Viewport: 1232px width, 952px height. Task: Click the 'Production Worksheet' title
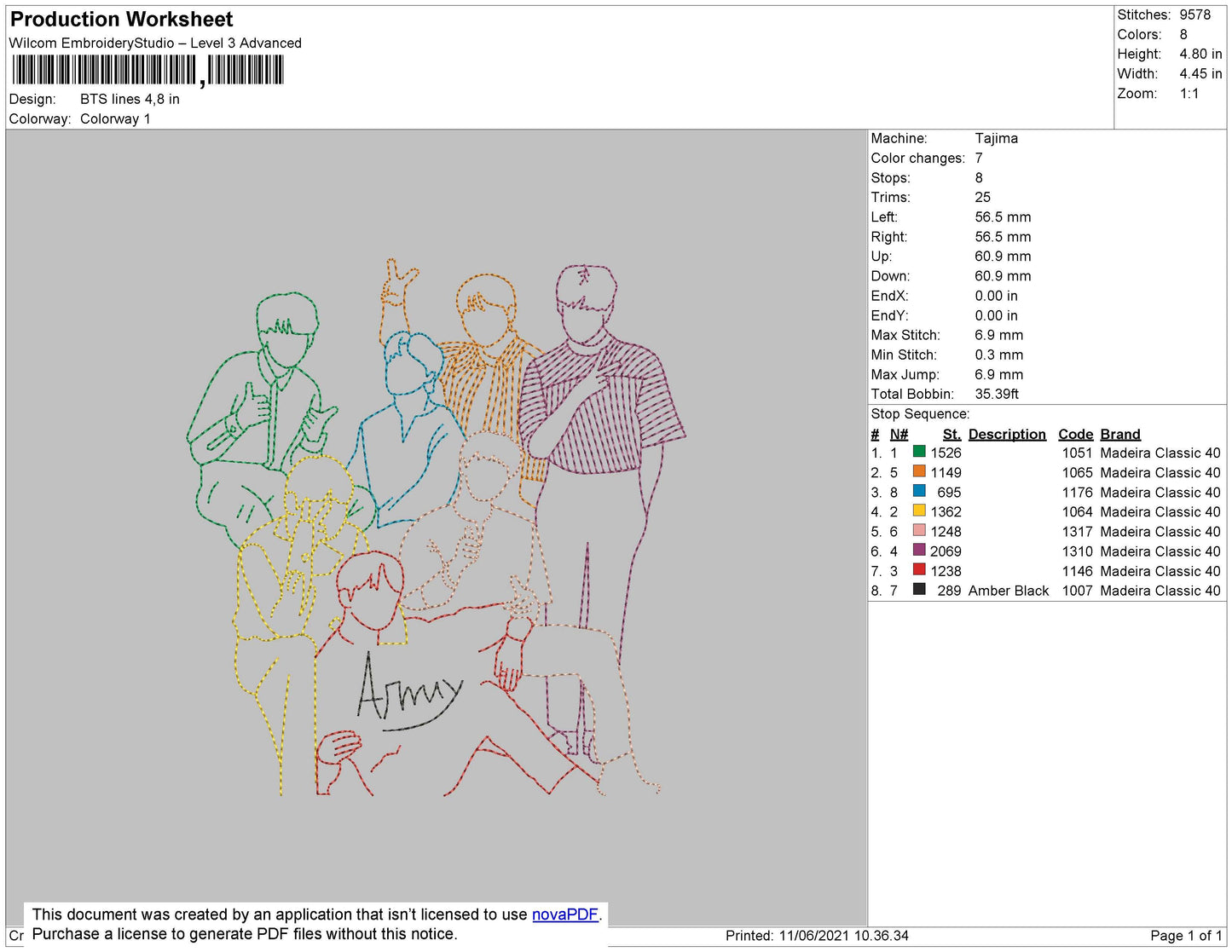(x=121, y=20)
